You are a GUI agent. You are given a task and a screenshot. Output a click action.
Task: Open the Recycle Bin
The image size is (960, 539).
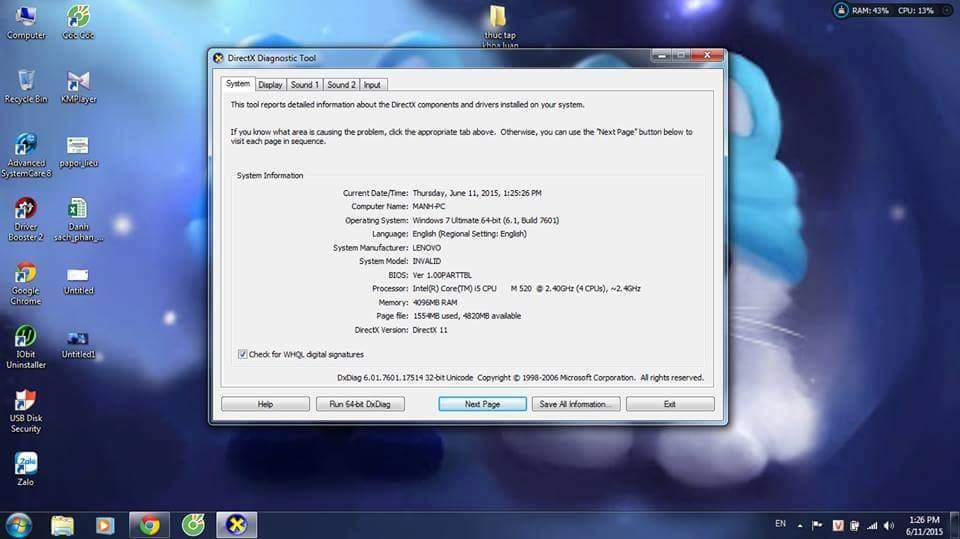tap(26, 82)
